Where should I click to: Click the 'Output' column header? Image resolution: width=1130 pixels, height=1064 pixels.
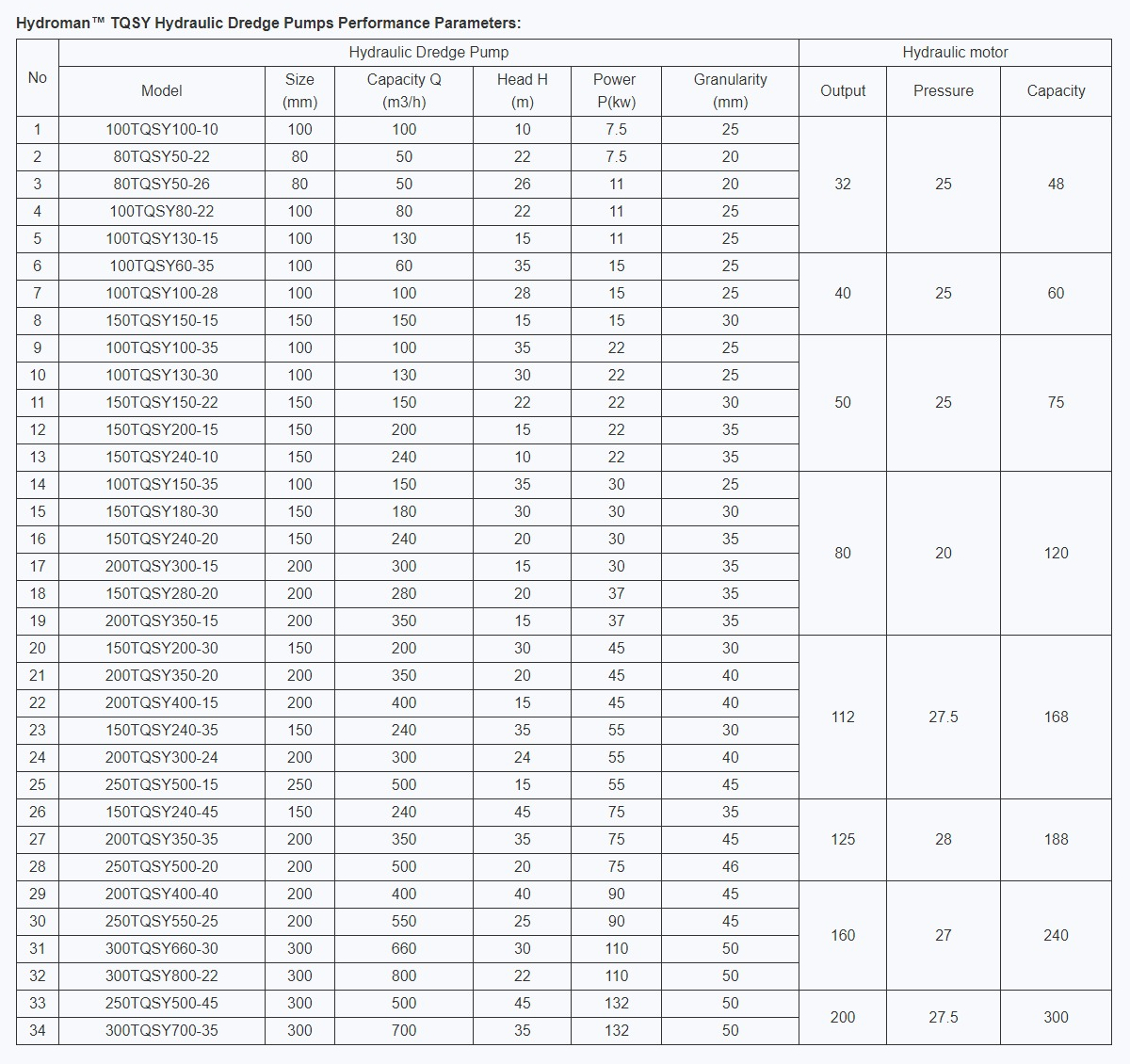point(843,91)
